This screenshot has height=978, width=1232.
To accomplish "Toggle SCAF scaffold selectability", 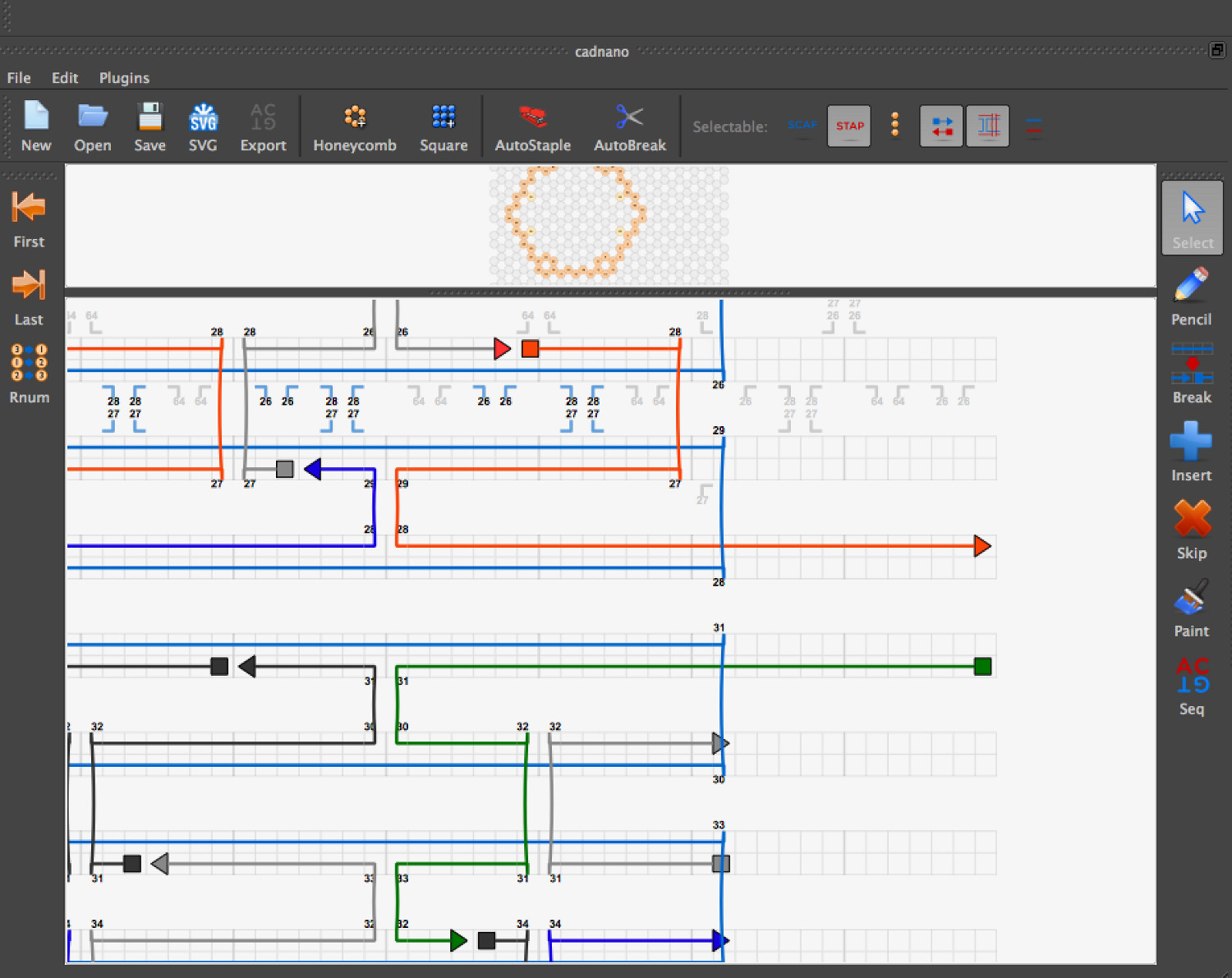I will (802, 126).
